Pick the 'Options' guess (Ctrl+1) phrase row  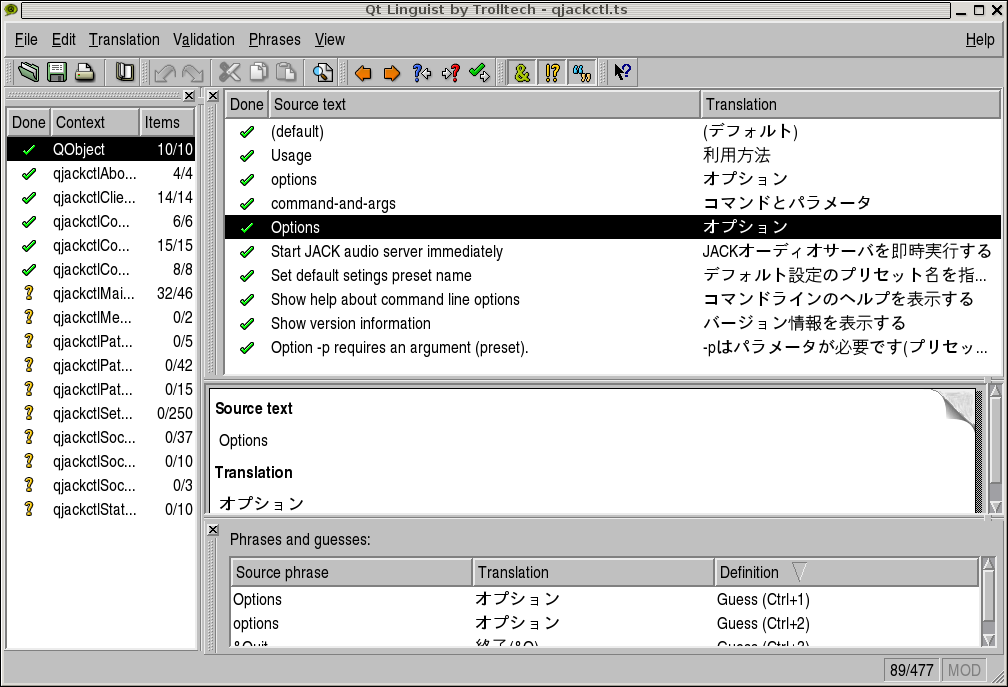pyautogui.click(x=604, y=600)
